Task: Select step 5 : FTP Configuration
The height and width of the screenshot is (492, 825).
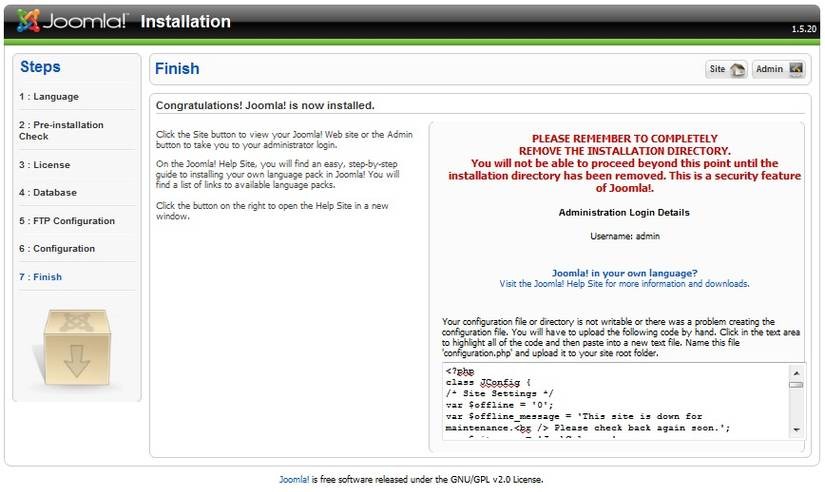Action: [67, 221]
